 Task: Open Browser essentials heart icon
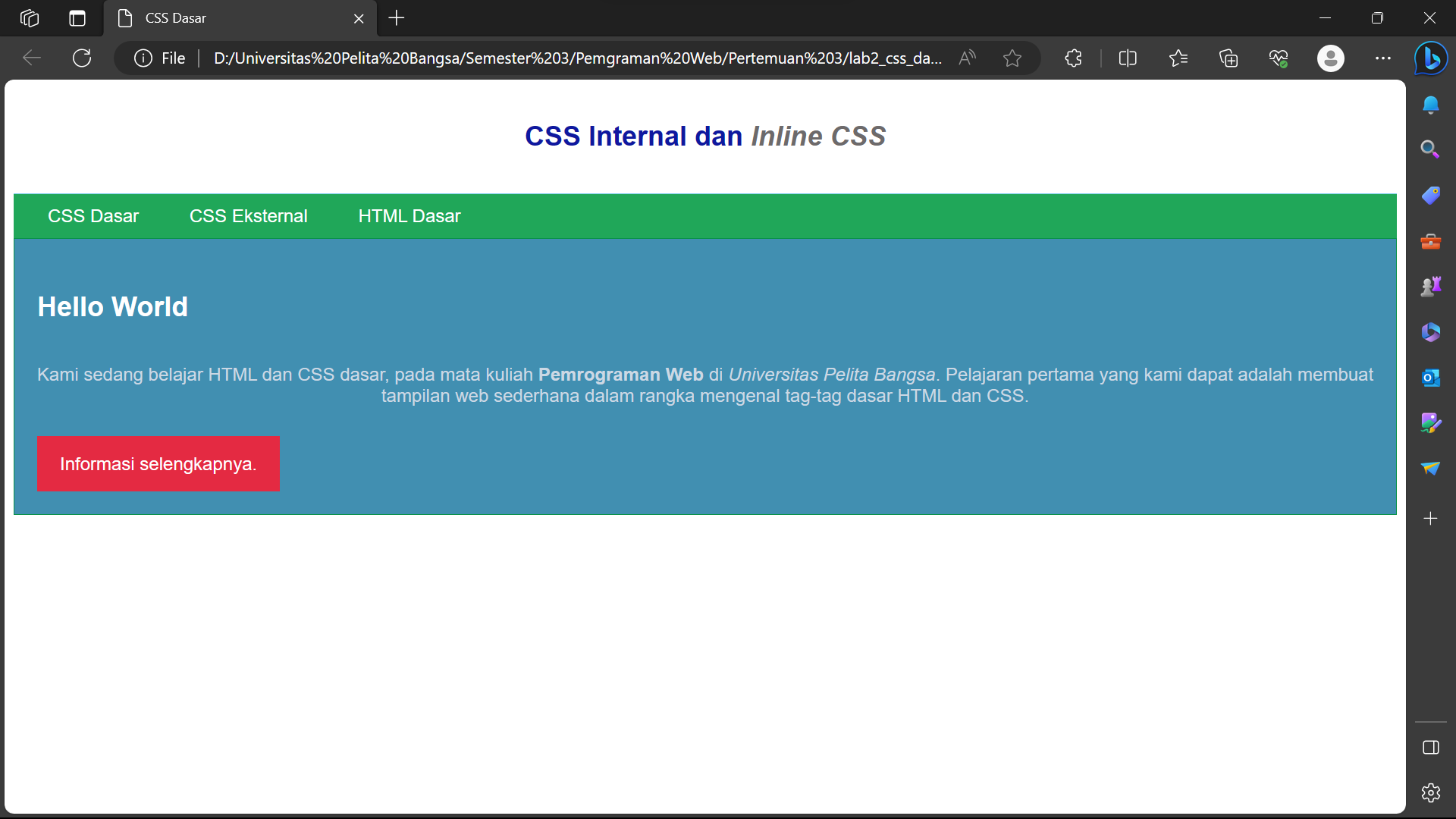click(1279, 58)
